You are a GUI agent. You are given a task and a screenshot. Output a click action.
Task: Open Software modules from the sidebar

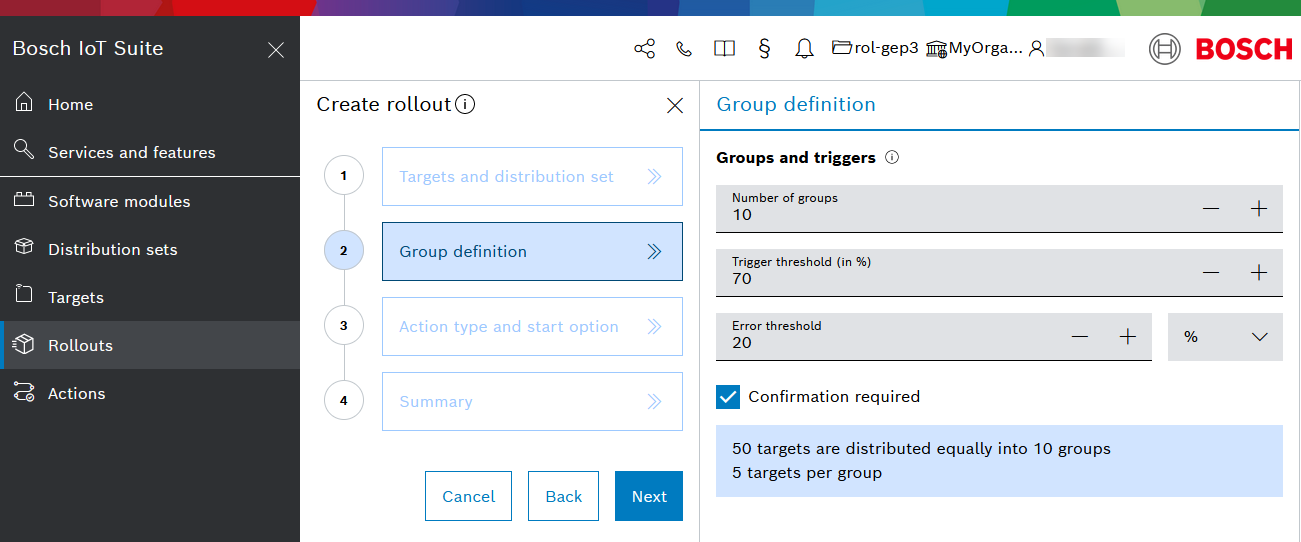click(118, 202)
